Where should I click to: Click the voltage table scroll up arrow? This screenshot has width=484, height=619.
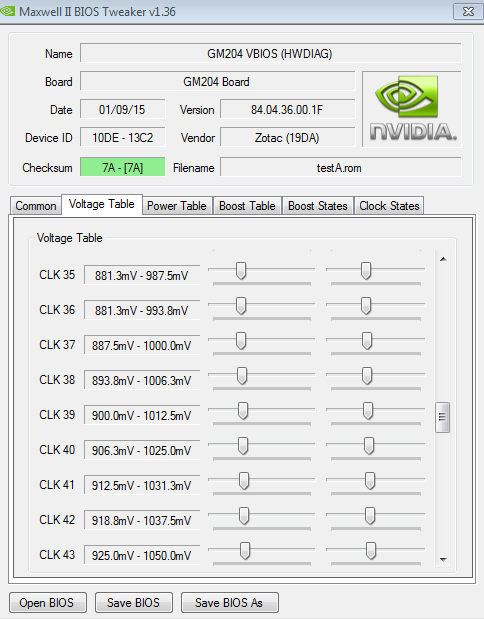click(x=443, y=259)
